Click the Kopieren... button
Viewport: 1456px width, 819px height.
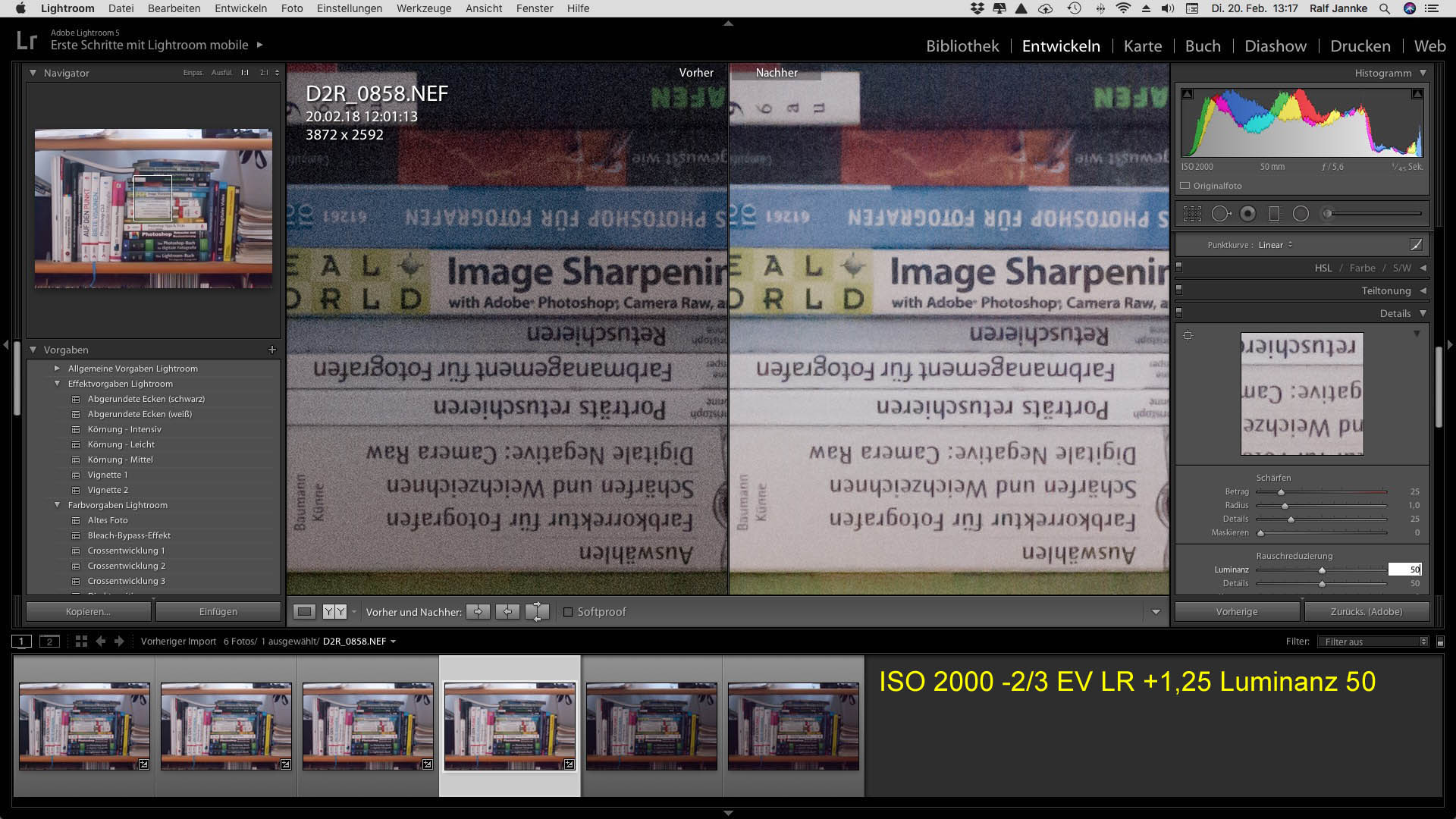88,612
